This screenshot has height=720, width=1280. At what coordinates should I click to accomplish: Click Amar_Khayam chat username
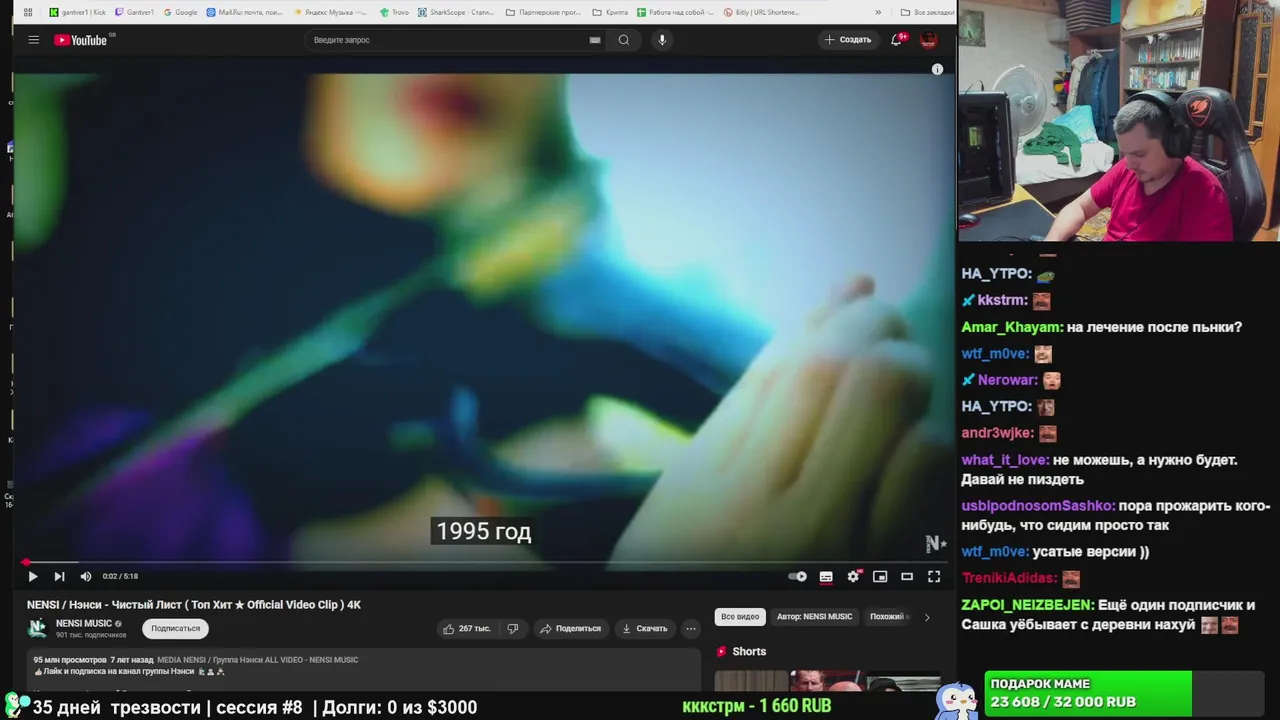1011,327
